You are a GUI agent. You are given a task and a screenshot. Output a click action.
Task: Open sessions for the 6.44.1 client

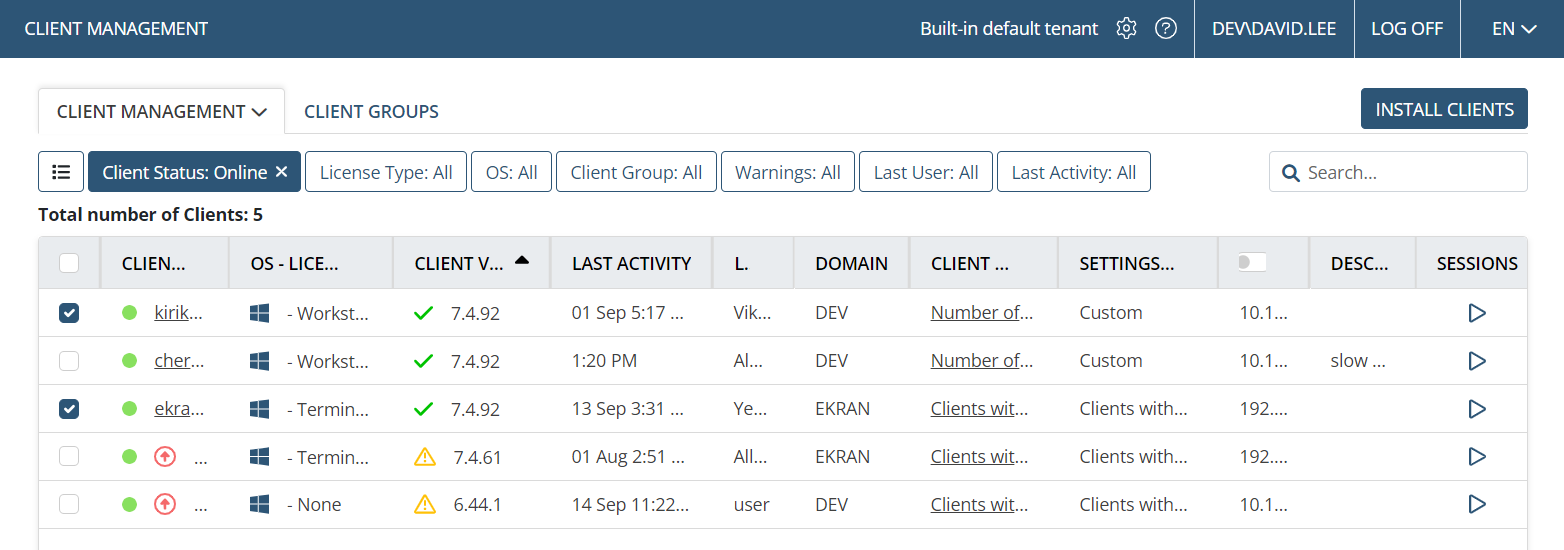click(x=1476, y=505)
